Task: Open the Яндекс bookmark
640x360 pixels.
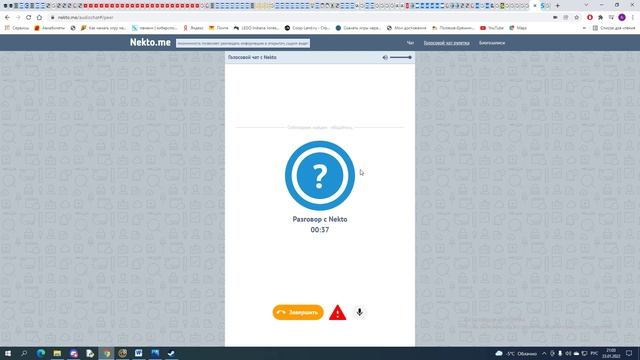Action: point(193,28)
